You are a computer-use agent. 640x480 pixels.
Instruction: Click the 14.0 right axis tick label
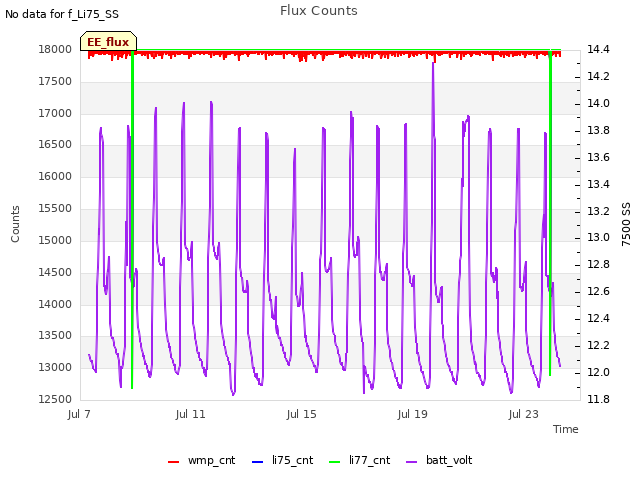(598, 103)
